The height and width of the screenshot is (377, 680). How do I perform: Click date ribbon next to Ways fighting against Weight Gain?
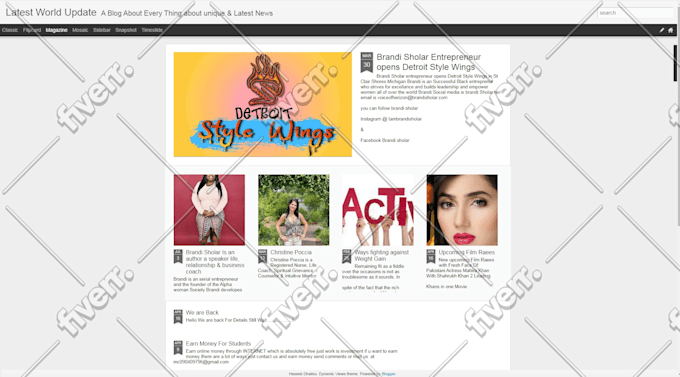point(347,256)
